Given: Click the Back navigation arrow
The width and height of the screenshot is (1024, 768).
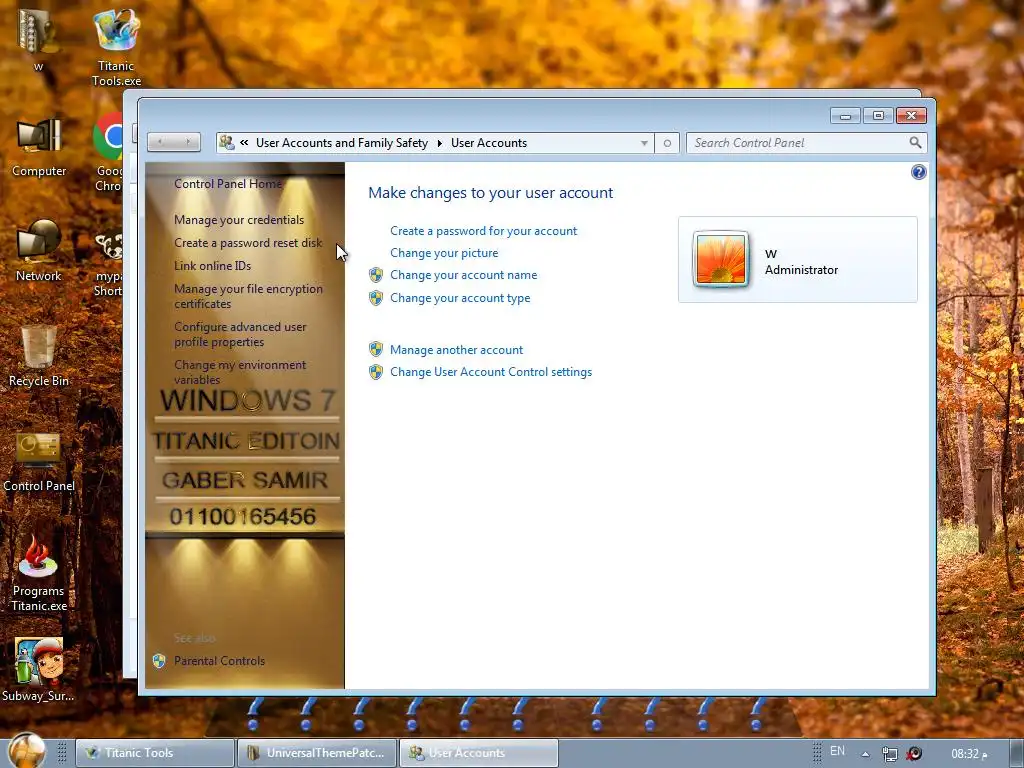Looking at the screenshot, I should point(161,142).
